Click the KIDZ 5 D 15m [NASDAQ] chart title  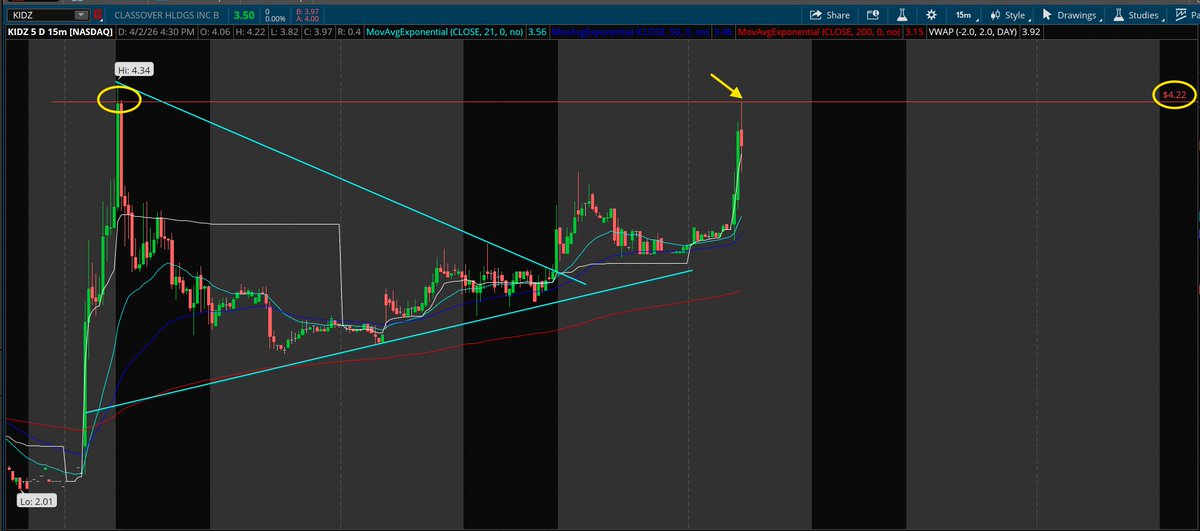point(59,33)
